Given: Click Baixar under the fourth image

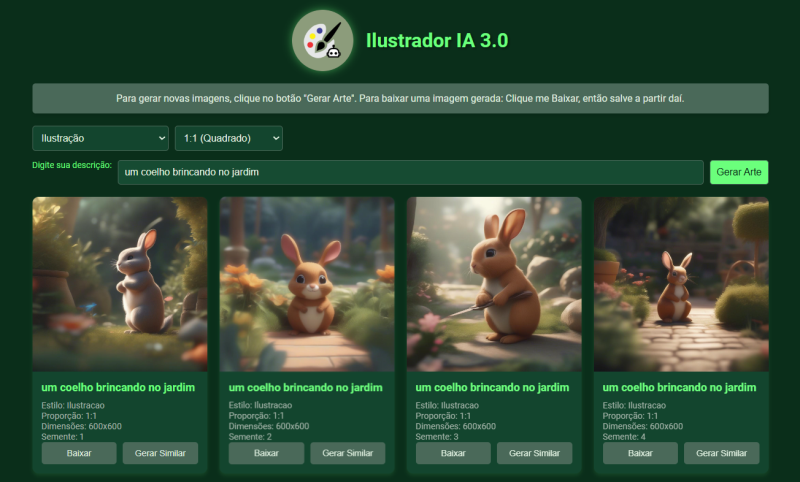Looking at the screenshot, I should click(640, 453).
